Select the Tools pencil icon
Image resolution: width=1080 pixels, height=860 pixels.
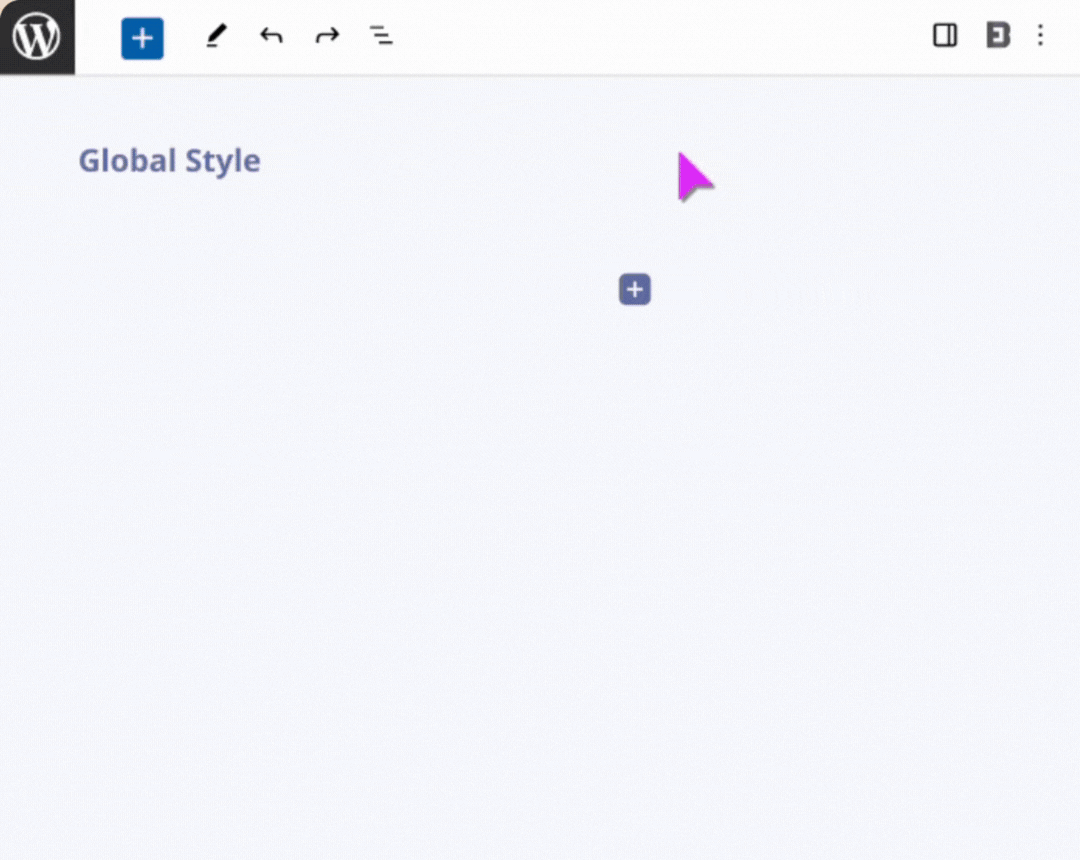(x=216, y=37)
